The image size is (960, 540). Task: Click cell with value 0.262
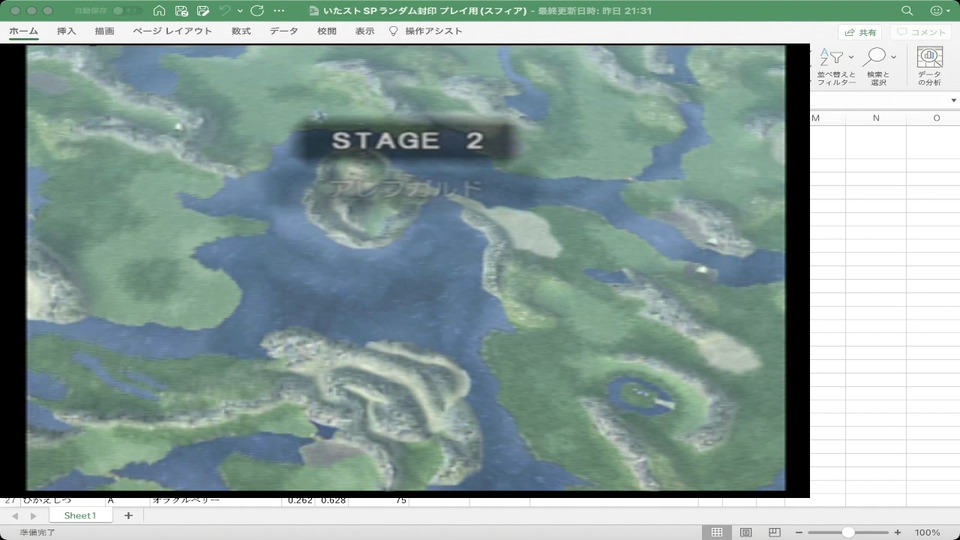pos(299,501)
